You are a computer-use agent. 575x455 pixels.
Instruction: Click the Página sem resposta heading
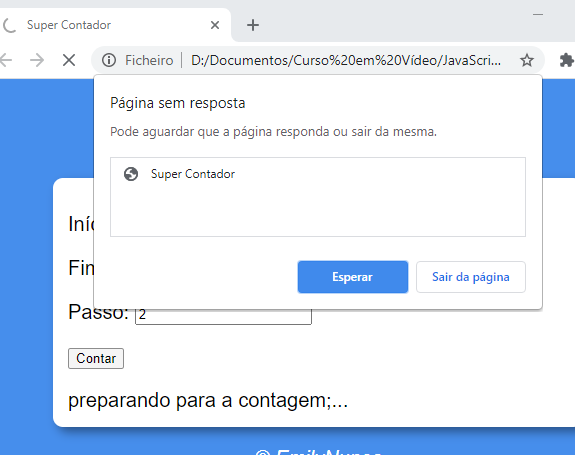(x=177, y=103)
